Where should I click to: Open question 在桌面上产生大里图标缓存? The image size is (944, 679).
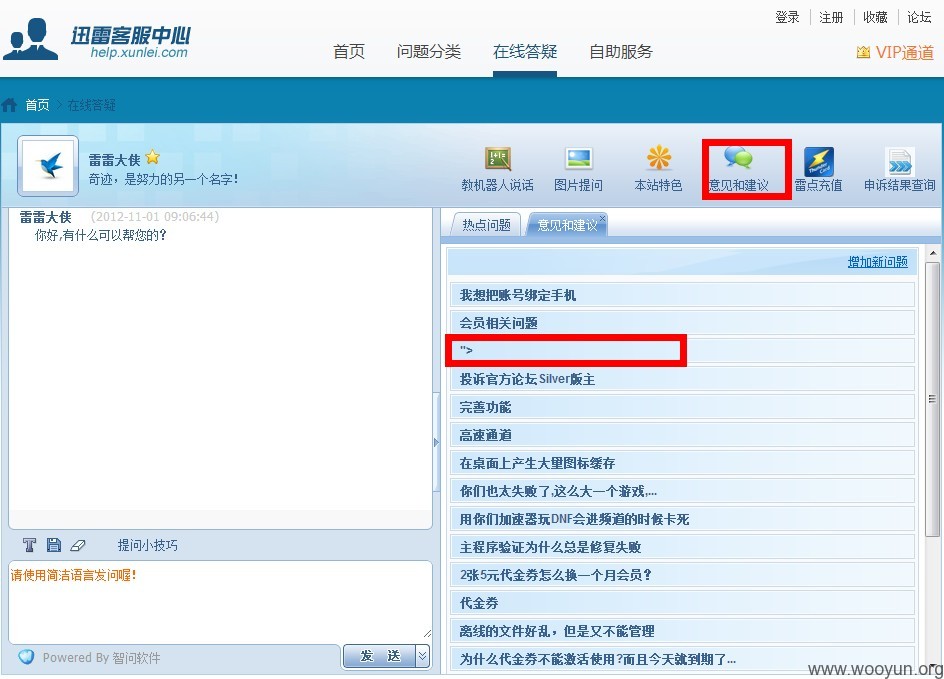coord(682,464)
